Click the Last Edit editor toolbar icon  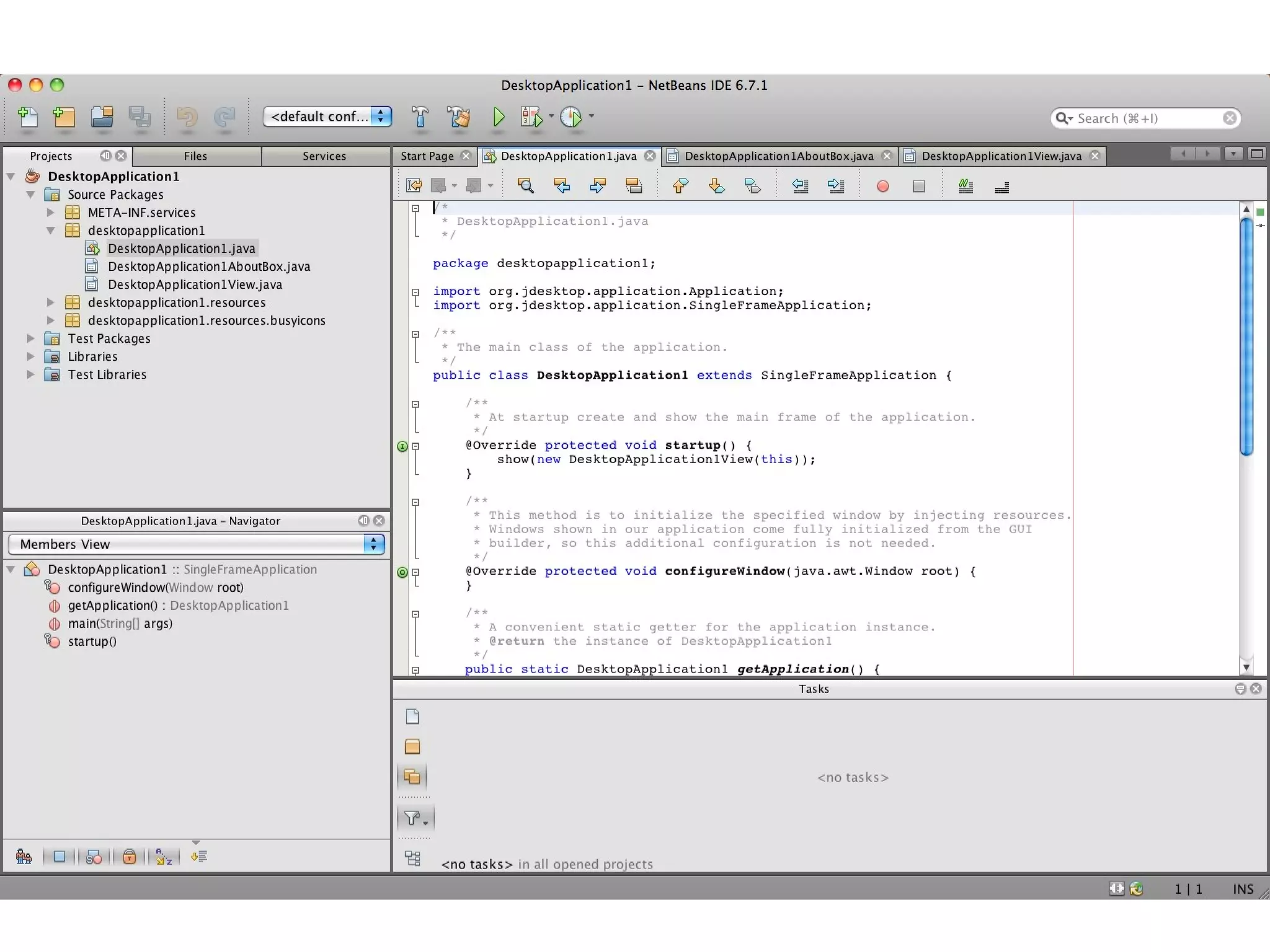(x=414, y=186)
